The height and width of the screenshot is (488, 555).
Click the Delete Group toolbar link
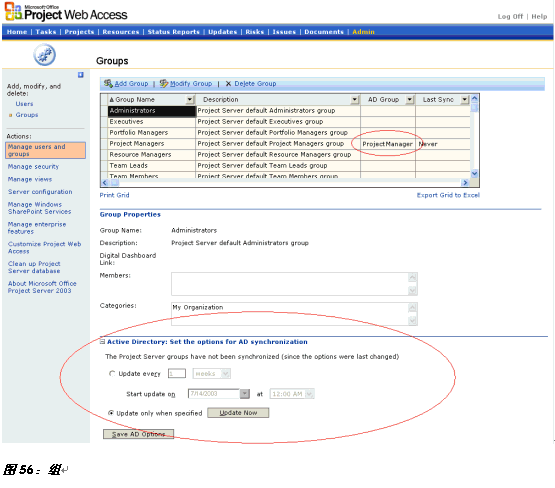[255, 84]
